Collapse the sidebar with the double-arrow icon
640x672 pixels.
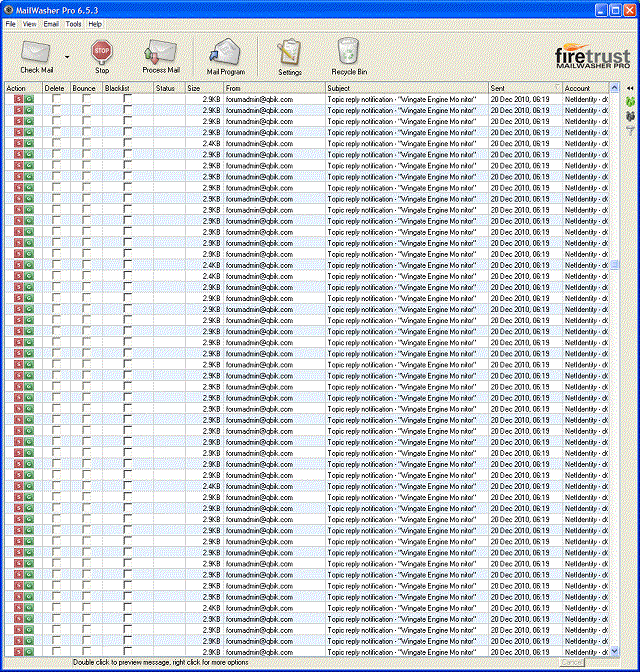click(630, 88)
